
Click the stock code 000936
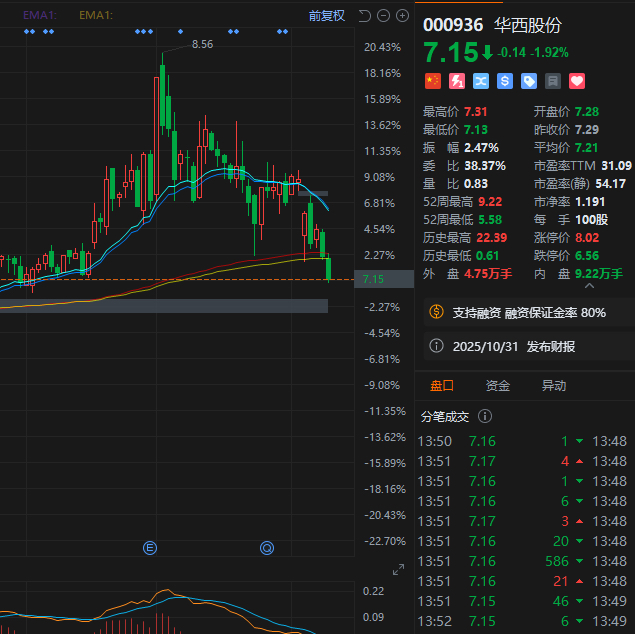[453, 25]
